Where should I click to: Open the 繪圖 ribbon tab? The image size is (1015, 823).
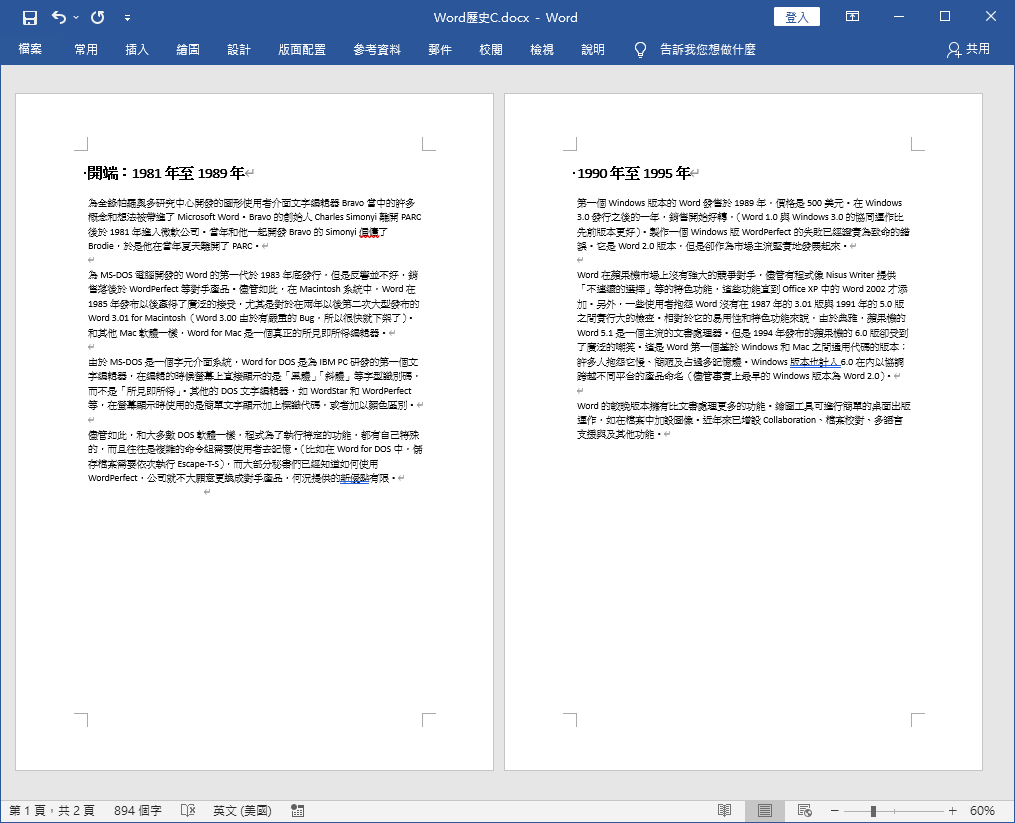188,49
